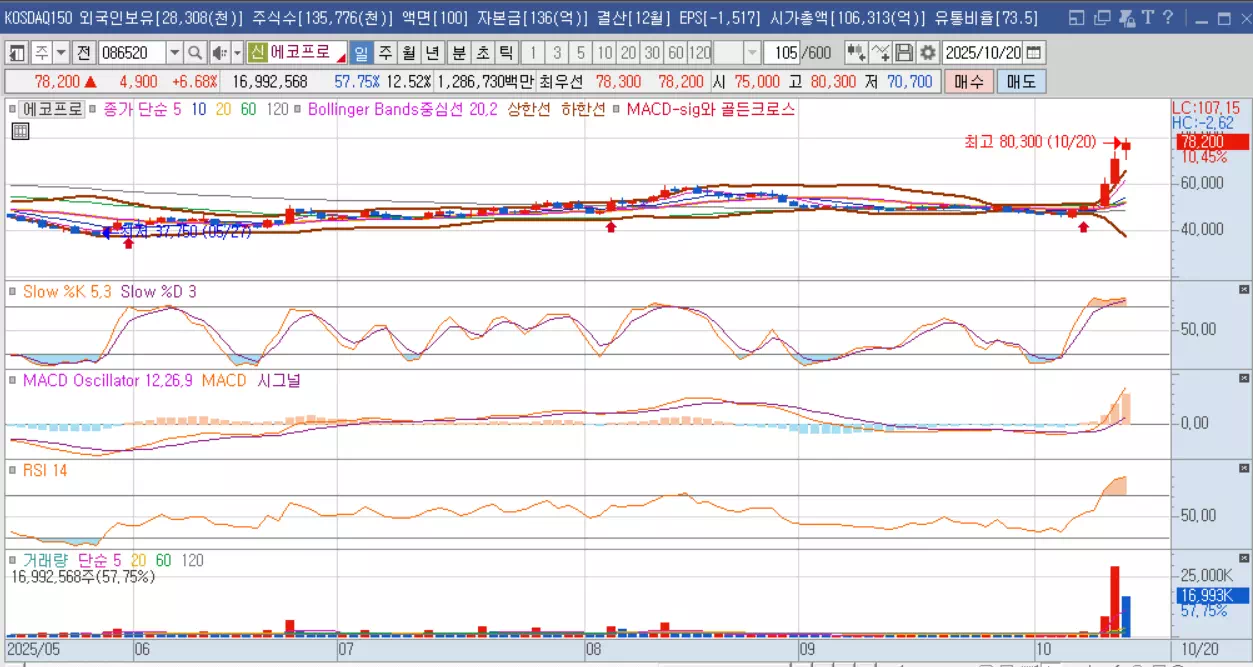Click the stock code field 086520

point(132,53)
